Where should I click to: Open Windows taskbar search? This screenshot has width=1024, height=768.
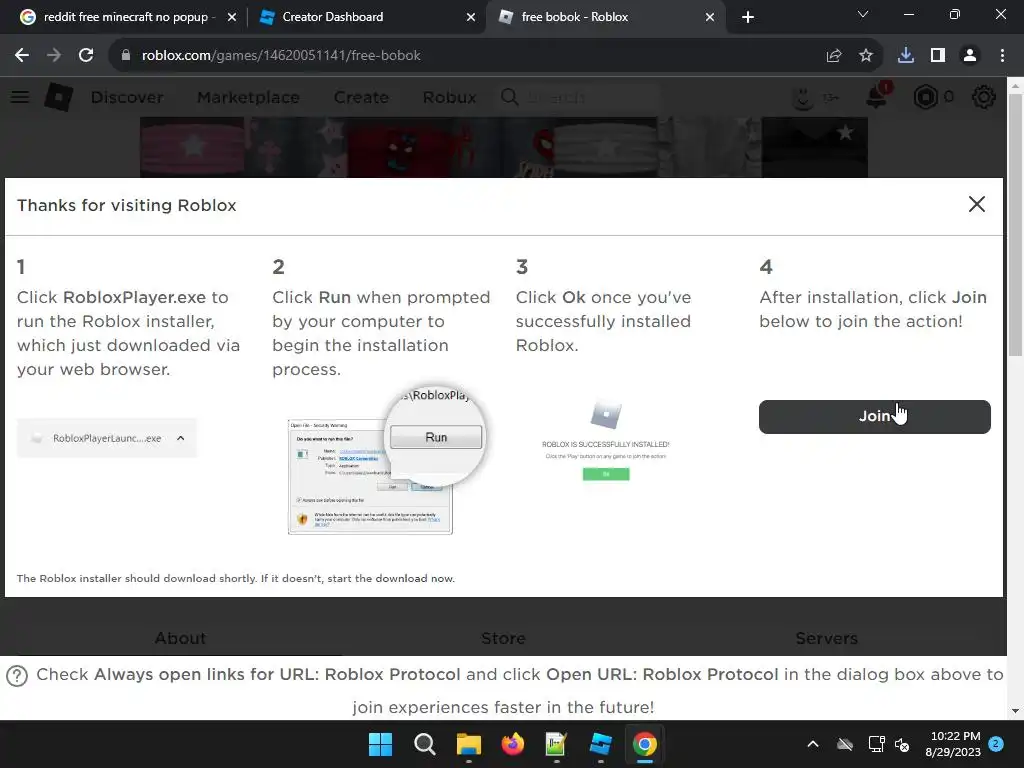(x=424, y=744)
